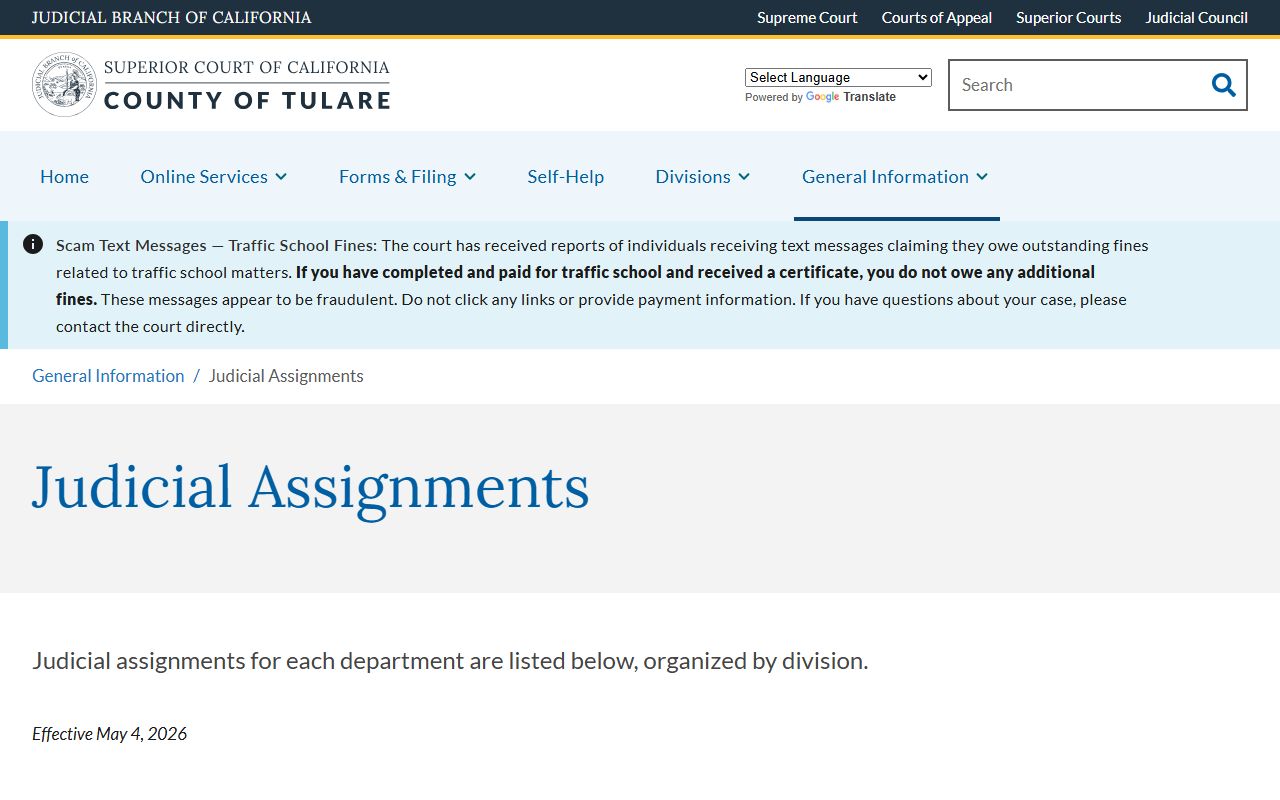Image resolution: width=1280 pixels, height=800 pixels.
Task: Click the Effective May 4, 2026 text
Action: tap(110, 734)
